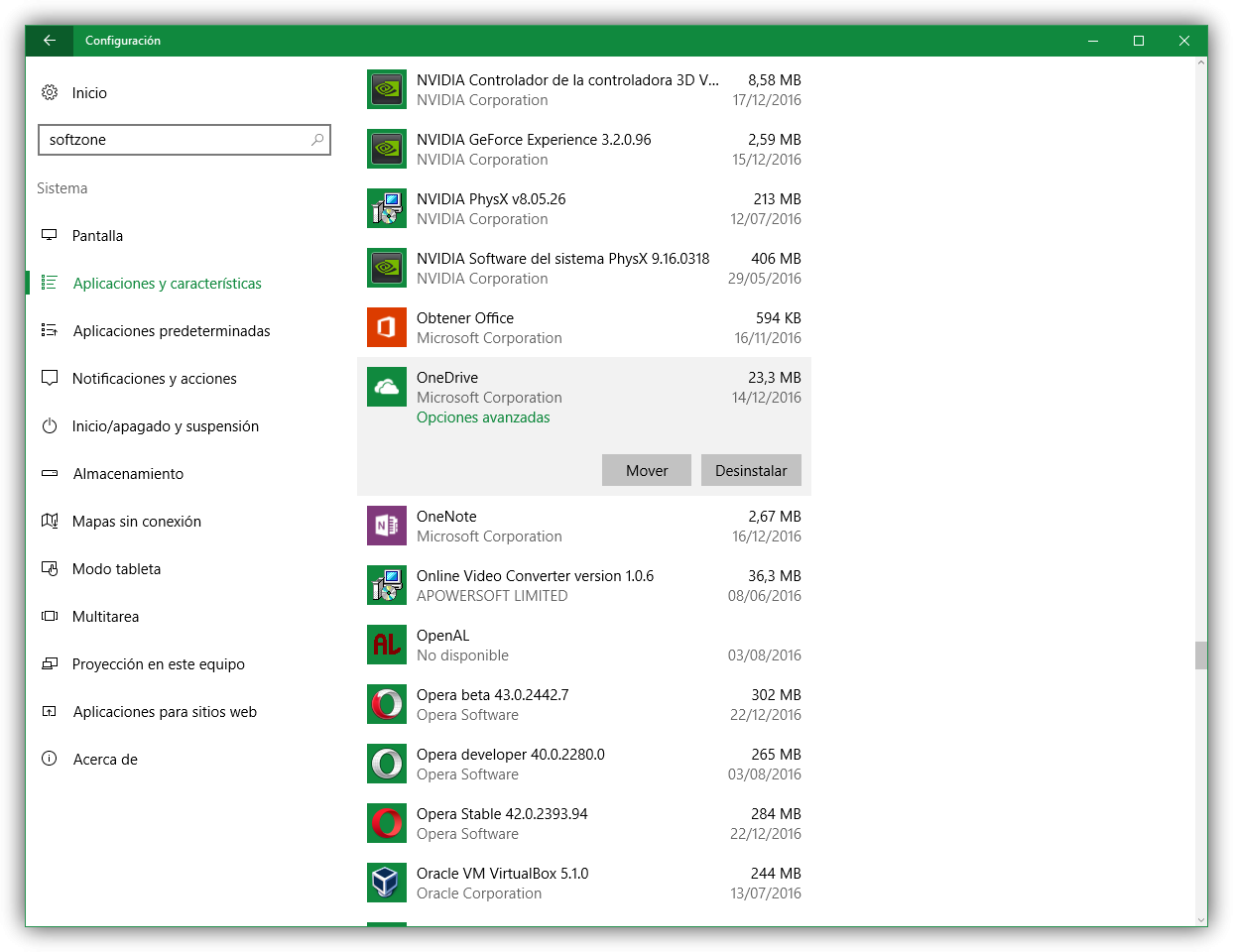This screenshot has width=1233, height=952.
Task: Click Aplicaciones predeterminadas icon
Action: [50, 330]
